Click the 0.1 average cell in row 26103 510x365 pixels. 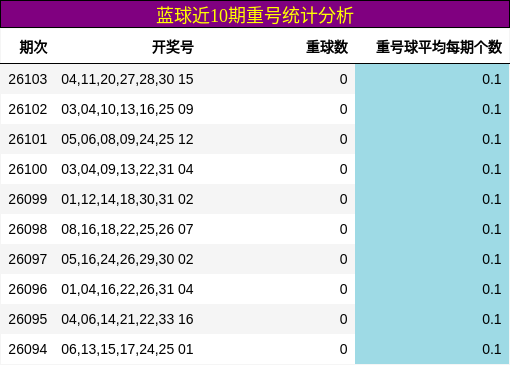[432, 79]
